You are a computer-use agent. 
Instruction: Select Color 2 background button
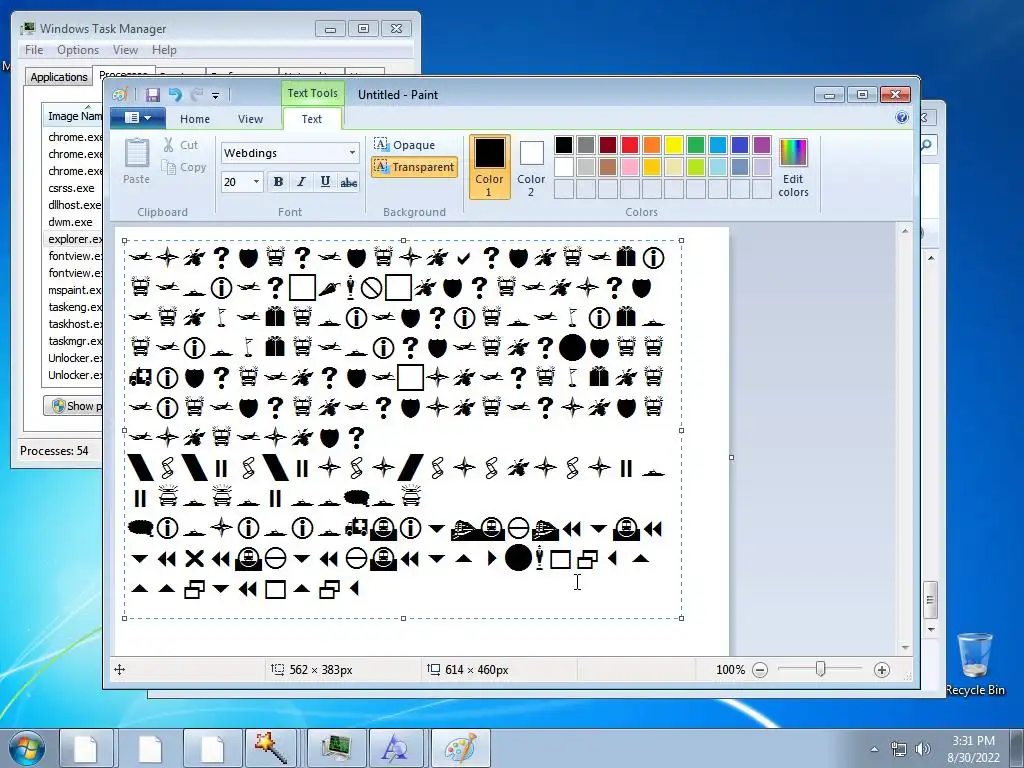(x=531, y=168)
